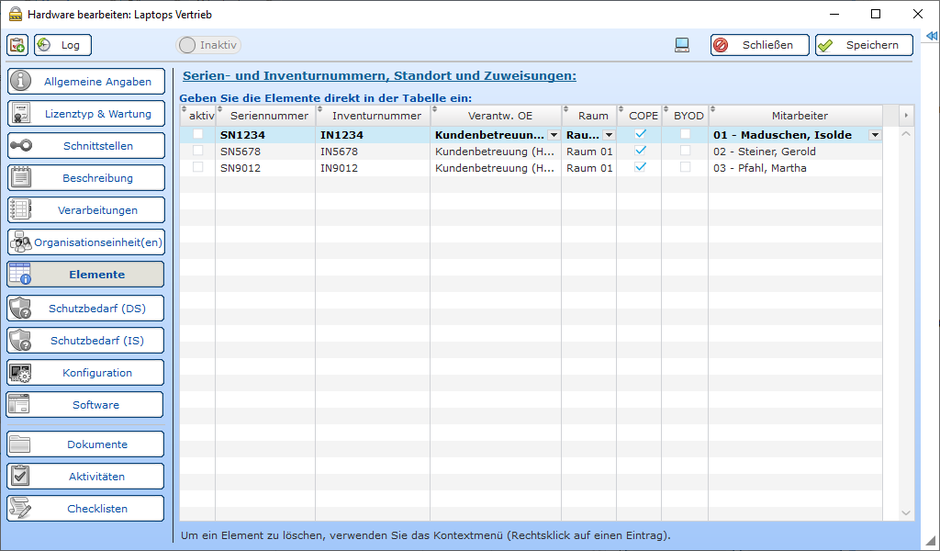The width and height of the screenshot is (940, 551).
Task: Select the IN9012 inventory number cell
Action: coord(373,168)
